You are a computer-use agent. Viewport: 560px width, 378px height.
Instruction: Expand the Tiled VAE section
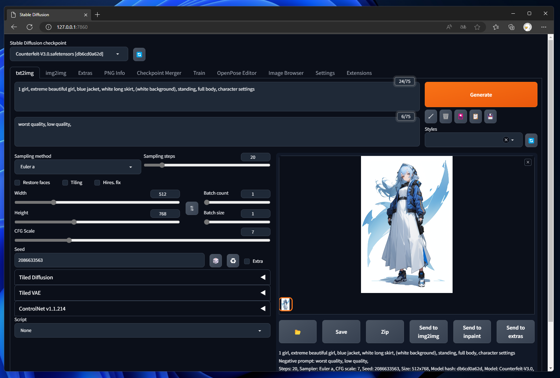coord(142,293)
